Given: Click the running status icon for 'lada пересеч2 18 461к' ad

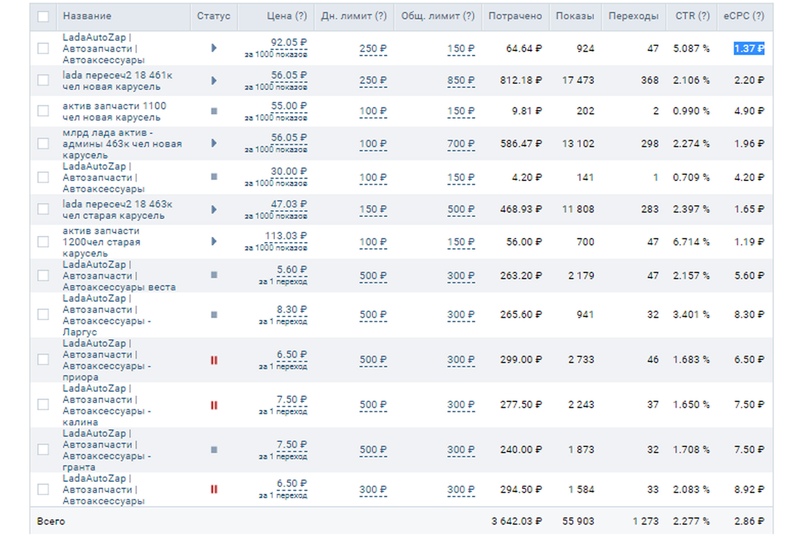Looking at the screenshot, I should 213,80.
